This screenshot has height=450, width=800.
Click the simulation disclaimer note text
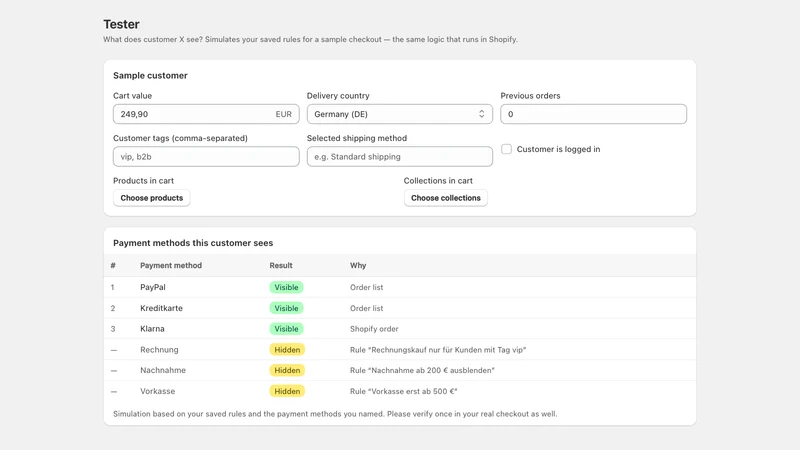pyautogui.click(x=335, y=414)
